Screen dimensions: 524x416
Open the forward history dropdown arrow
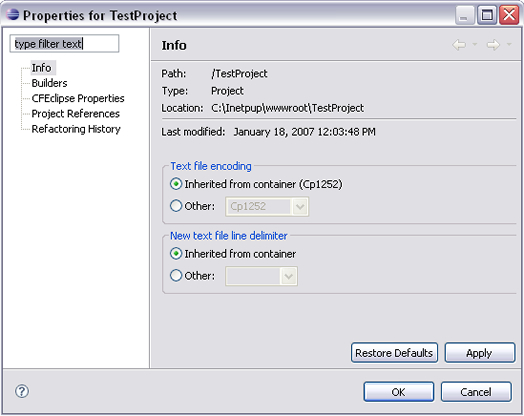[x=509, y=44]
